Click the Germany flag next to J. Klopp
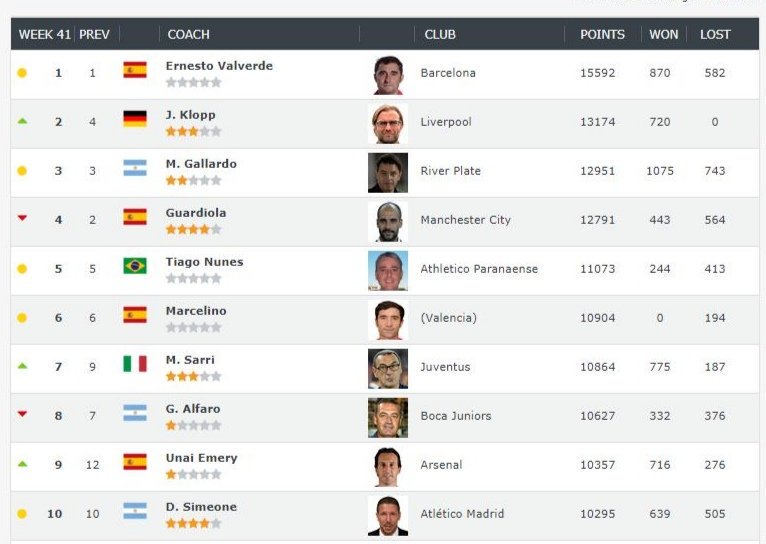 (x=135, y=119)
